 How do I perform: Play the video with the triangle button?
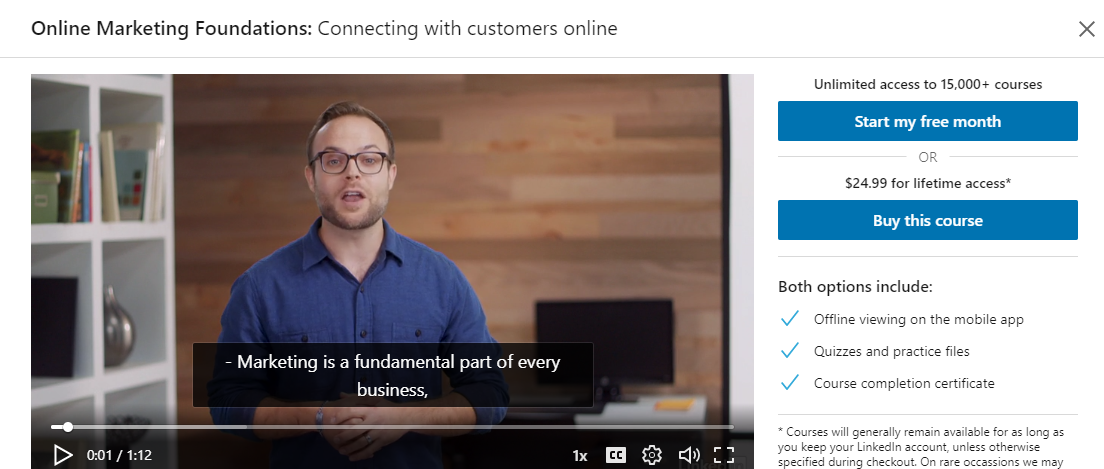coord(63,455)
